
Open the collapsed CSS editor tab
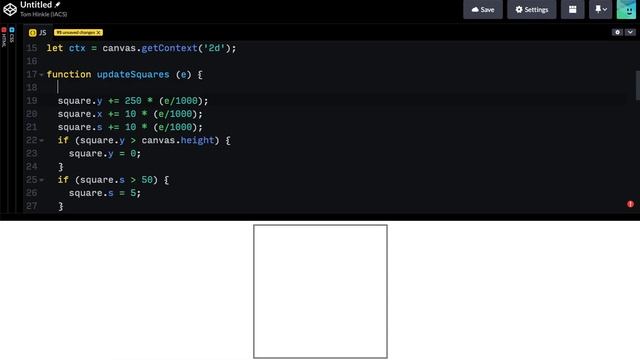pyautogui.click(x=12, y=36)
